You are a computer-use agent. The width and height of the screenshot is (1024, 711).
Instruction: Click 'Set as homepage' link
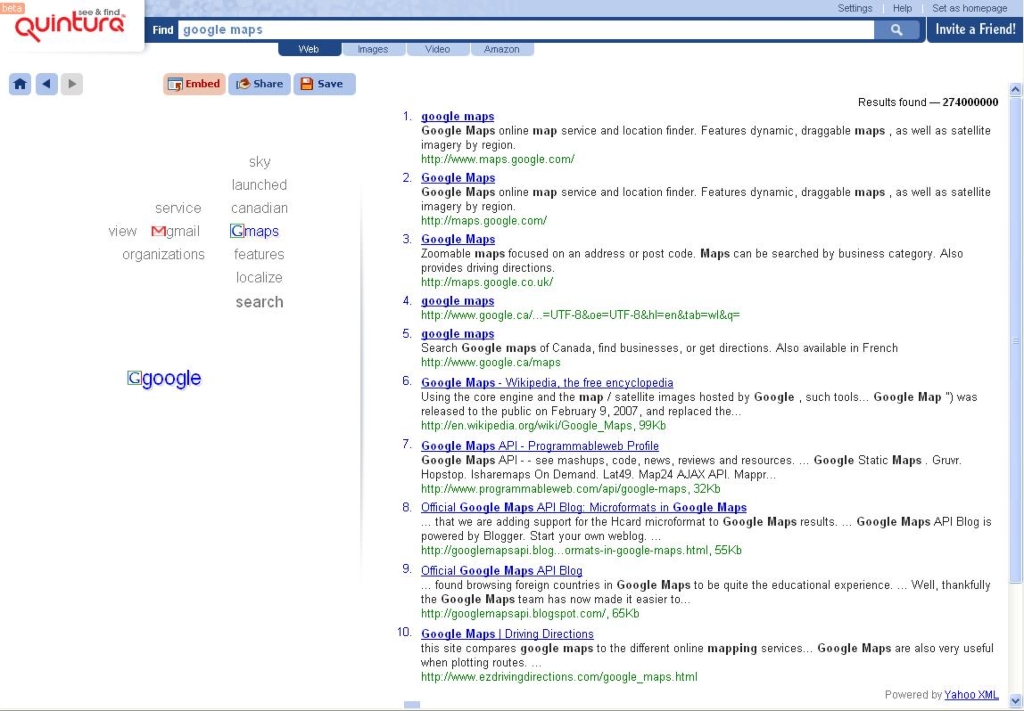(970, 8)
